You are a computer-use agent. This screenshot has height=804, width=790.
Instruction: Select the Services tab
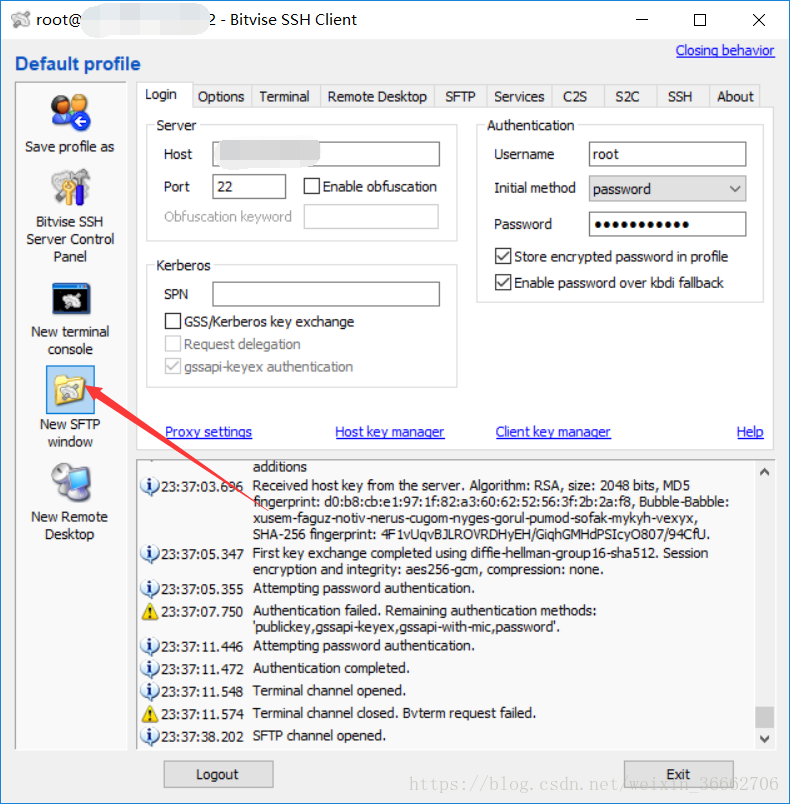point(519,96)
